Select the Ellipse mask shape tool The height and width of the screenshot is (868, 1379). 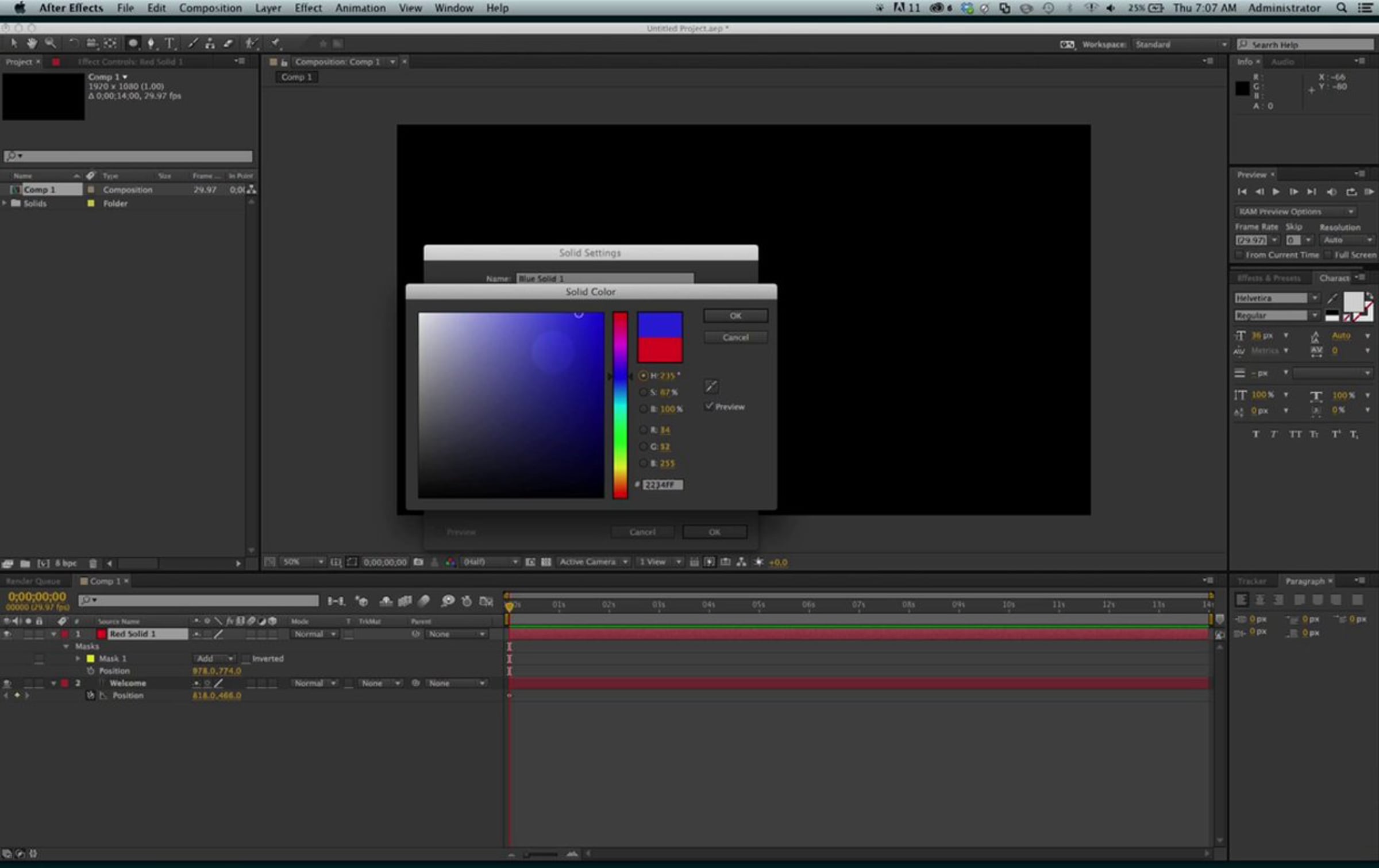(x=133, y=43)
